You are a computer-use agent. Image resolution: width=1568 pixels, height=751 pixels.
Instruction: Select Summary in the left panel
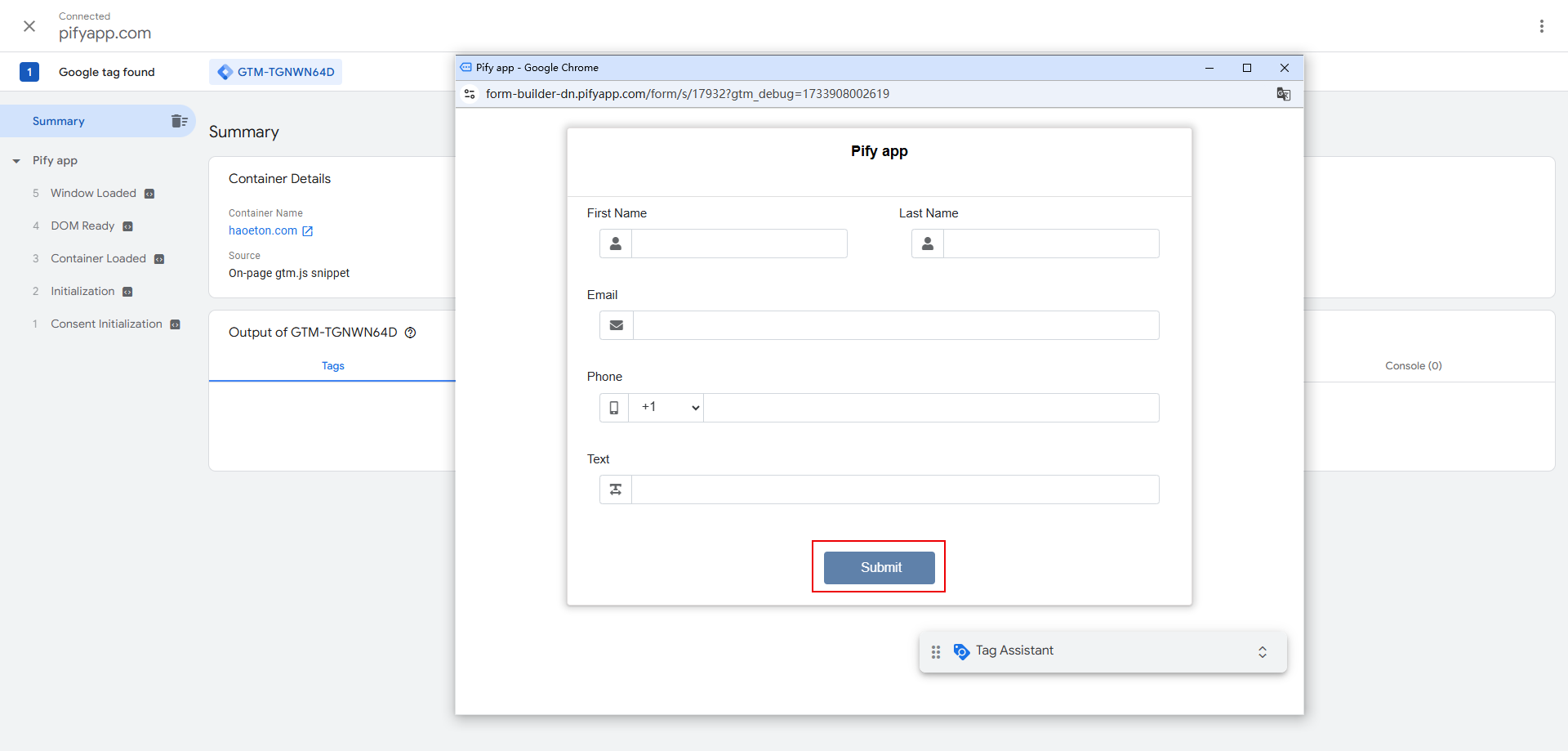coord(59,121)
